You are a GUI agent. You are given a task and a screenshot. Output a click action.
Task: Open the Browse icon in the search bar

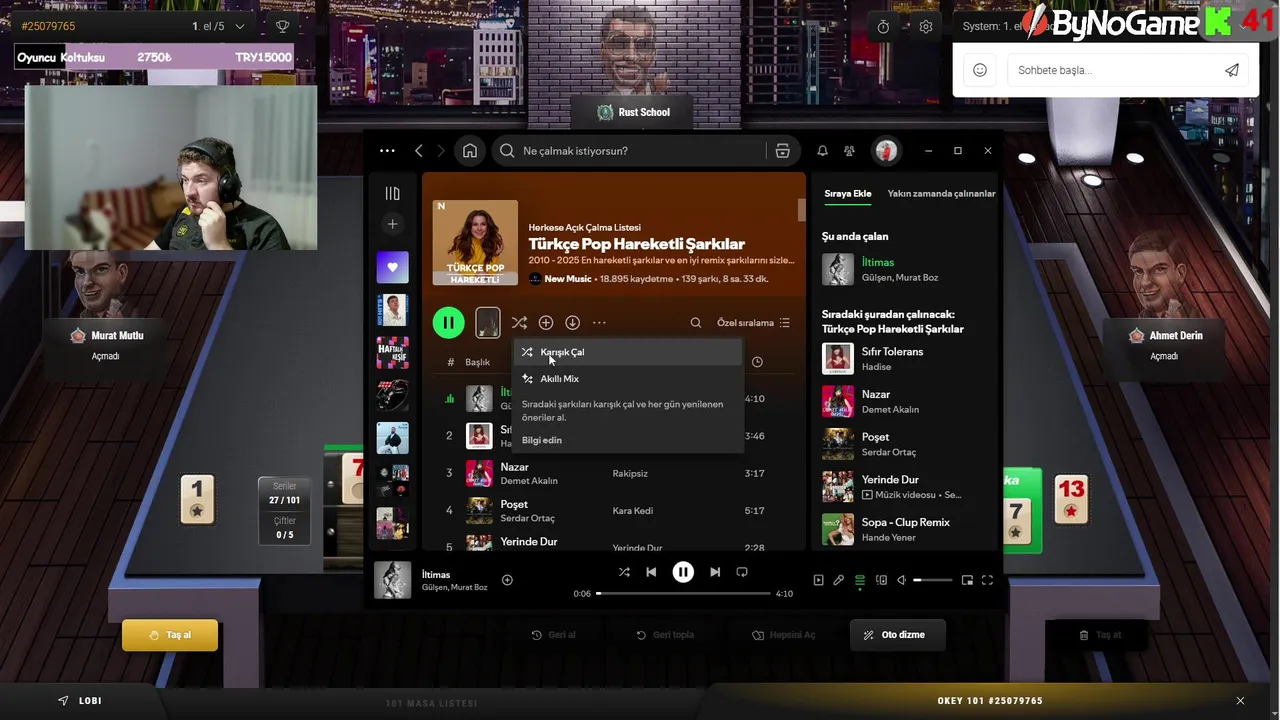tap(783, 151)
